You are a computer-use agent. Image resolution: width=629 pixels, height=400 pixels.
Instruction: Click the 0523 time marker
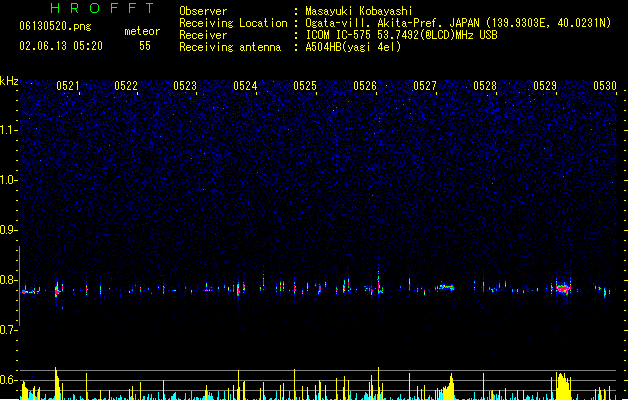pos(185,86)
